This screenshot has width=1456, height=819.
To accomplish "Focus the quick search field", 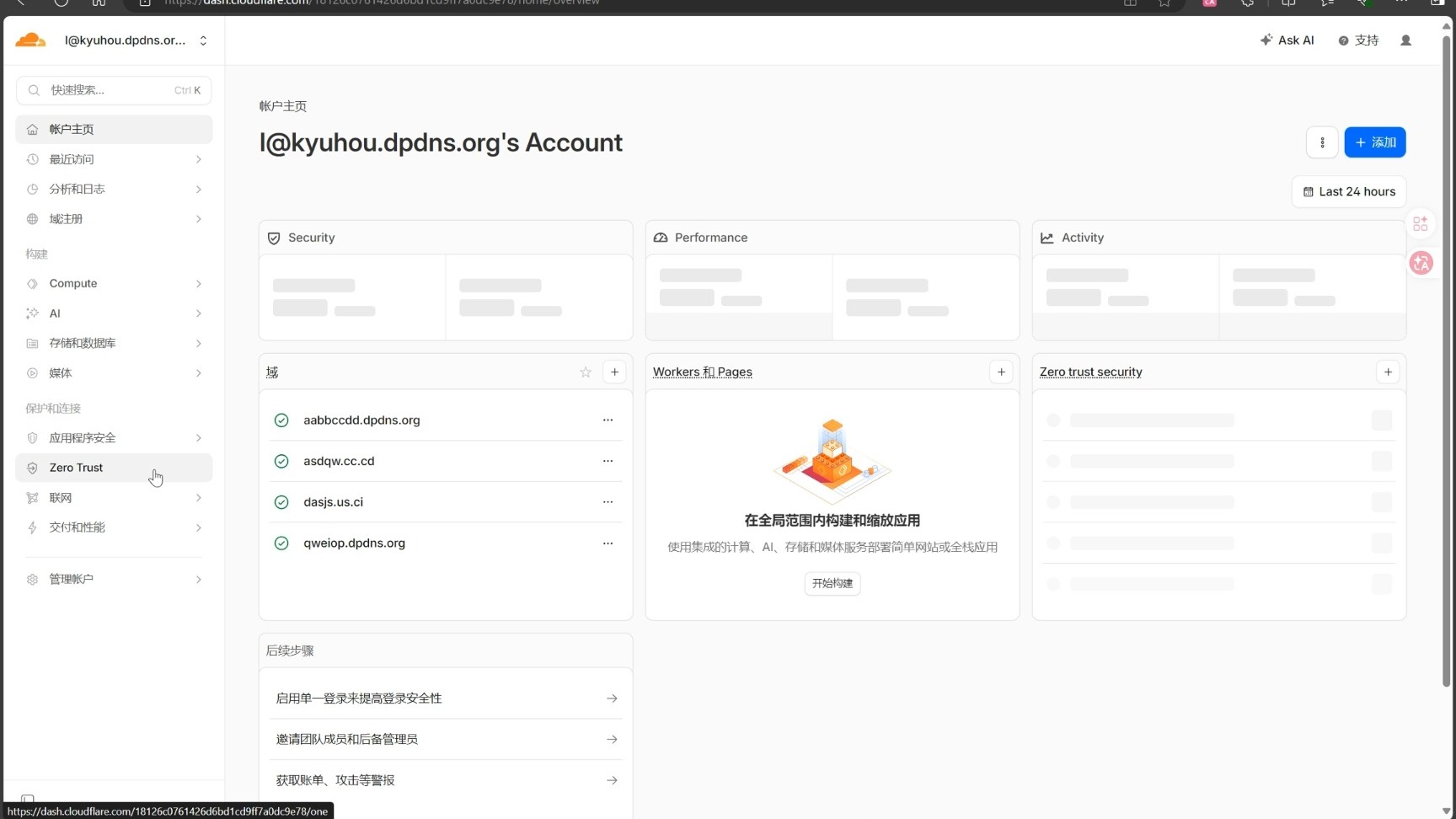I will 114,90.
